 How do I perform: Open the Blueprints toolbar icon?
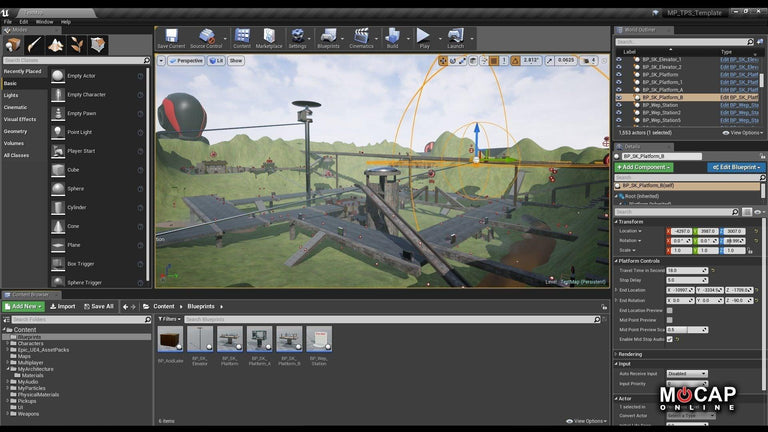pyautogui.click(x=329, y=37)
